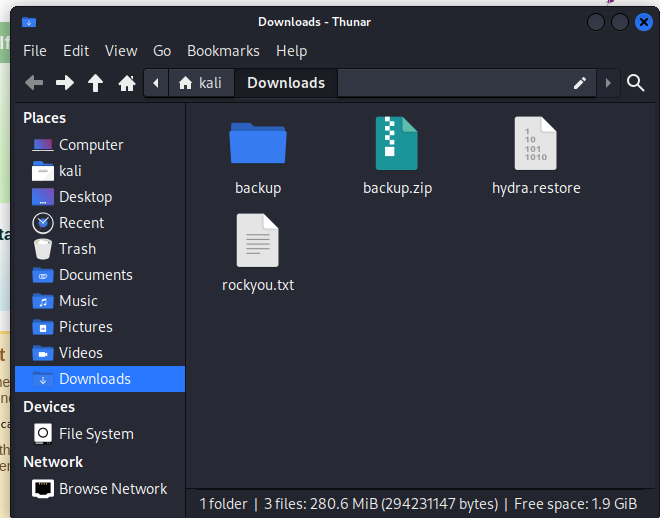Click the Free space status text

coord(575,504)
